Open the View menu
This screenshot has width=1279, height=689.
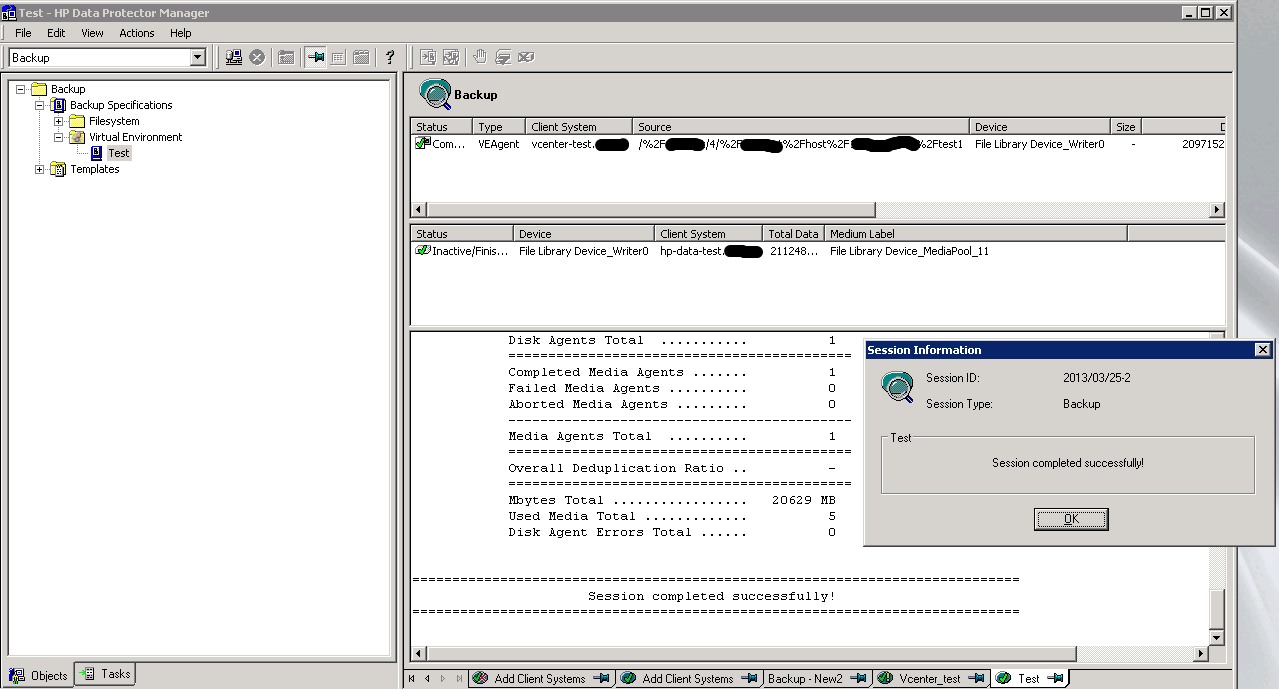(x=92, y=33)
